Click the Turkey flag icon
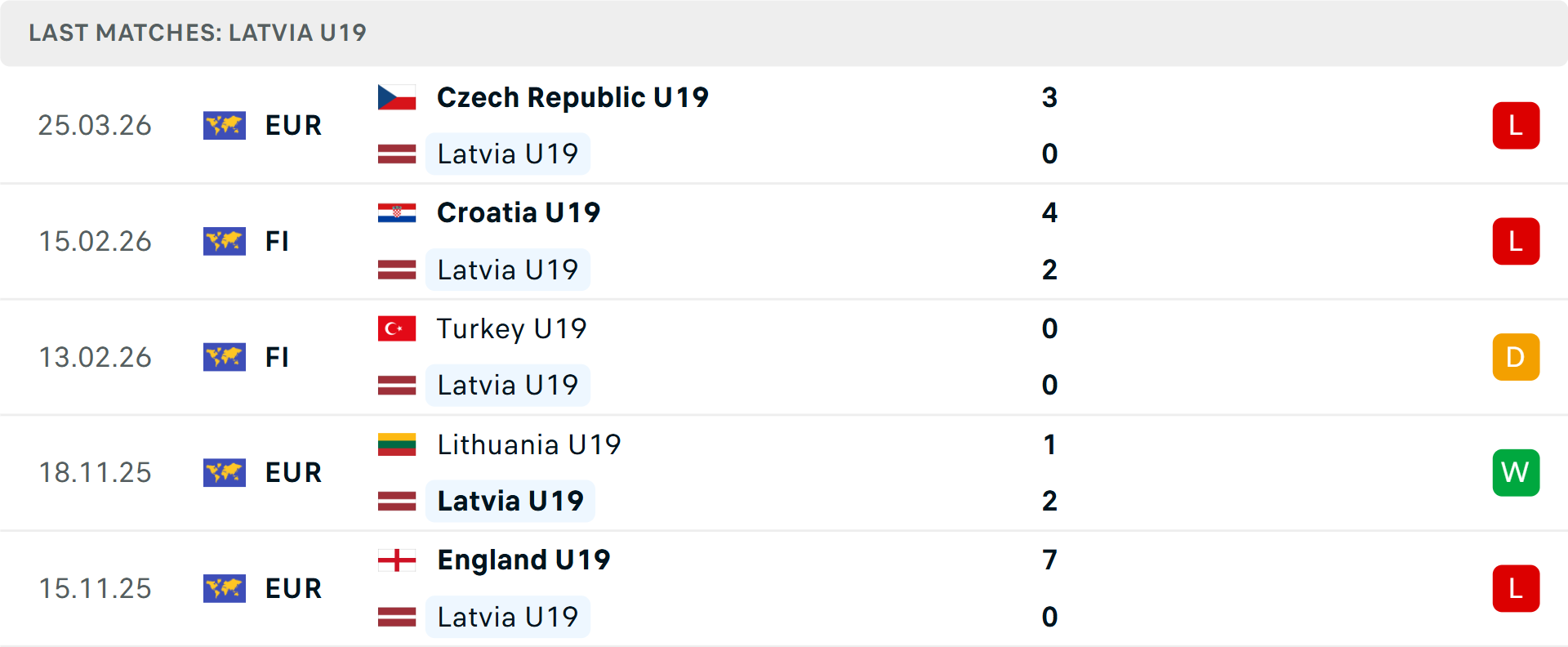Image resolution: width=1568 pixels, height=647 pixels. pyautogui.click(x=397, y=328)
